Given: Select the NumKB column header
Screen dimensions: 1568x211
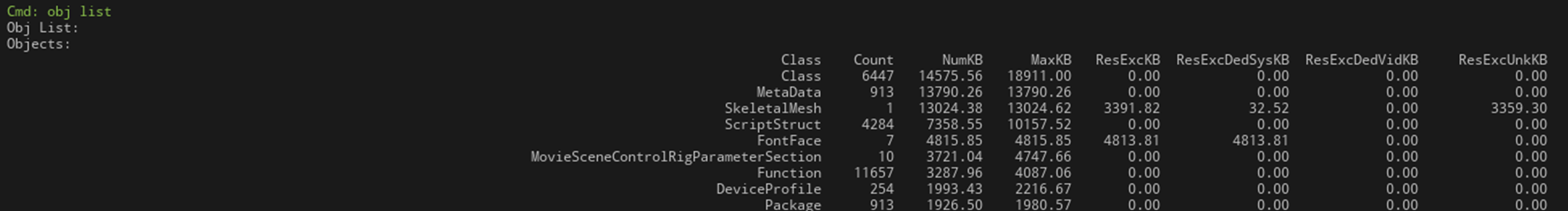Looking at the screenshot, I should tap(962, 60).
